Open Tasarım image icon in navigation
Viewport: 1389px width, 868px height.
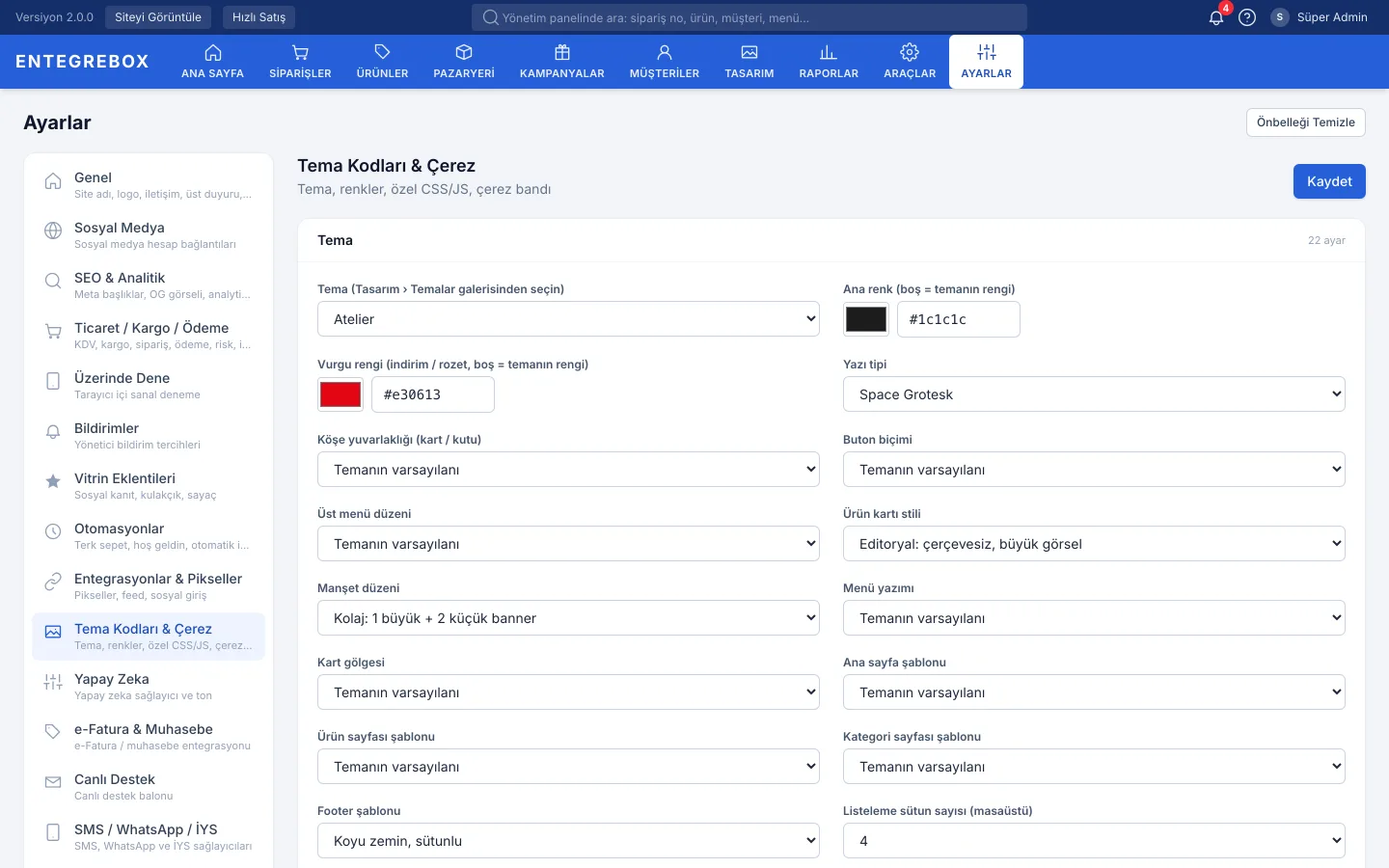(749, 52)
